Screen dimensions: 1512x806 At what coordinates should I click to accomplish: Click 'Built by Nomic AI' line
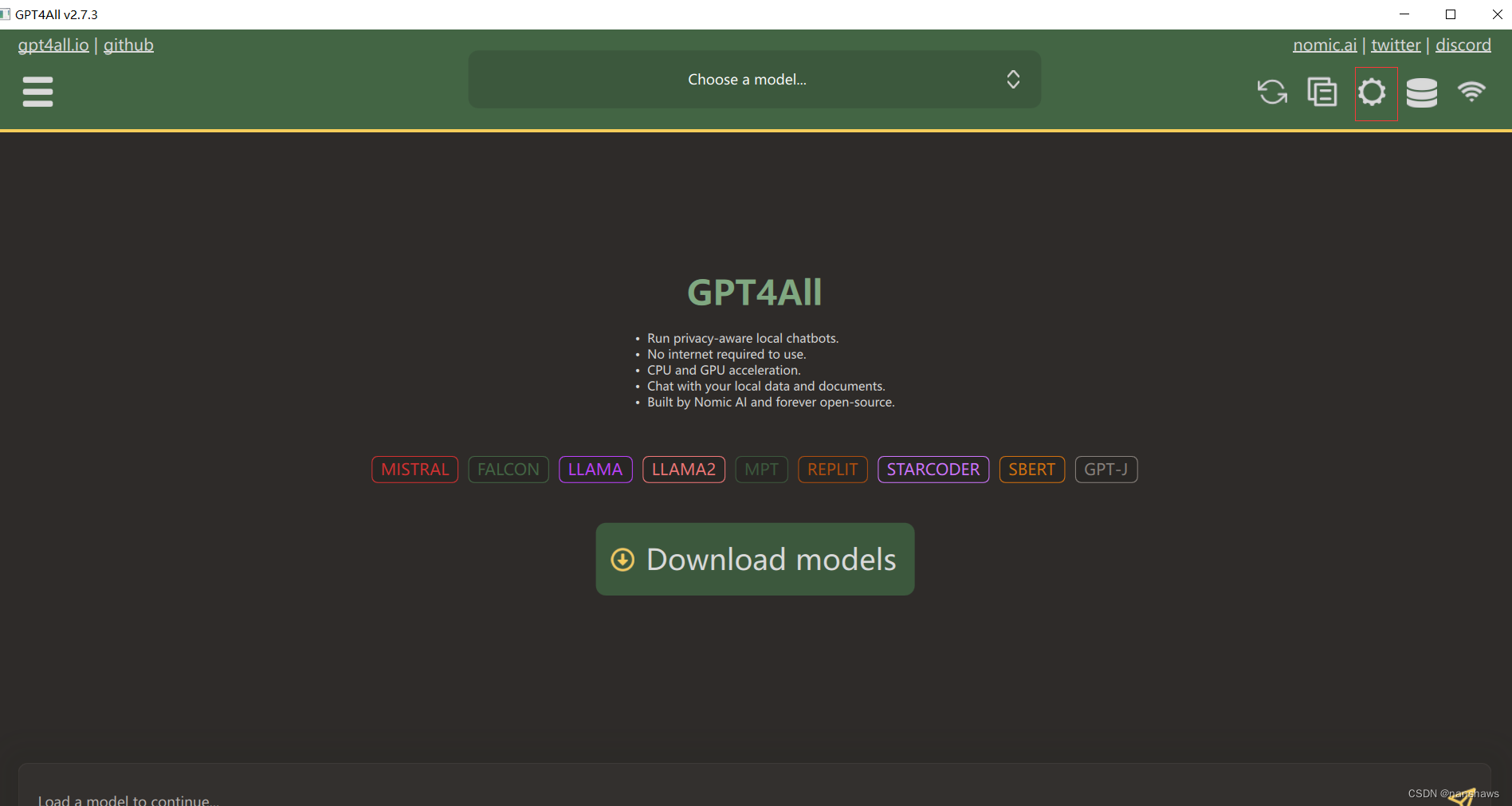[771, 402]
